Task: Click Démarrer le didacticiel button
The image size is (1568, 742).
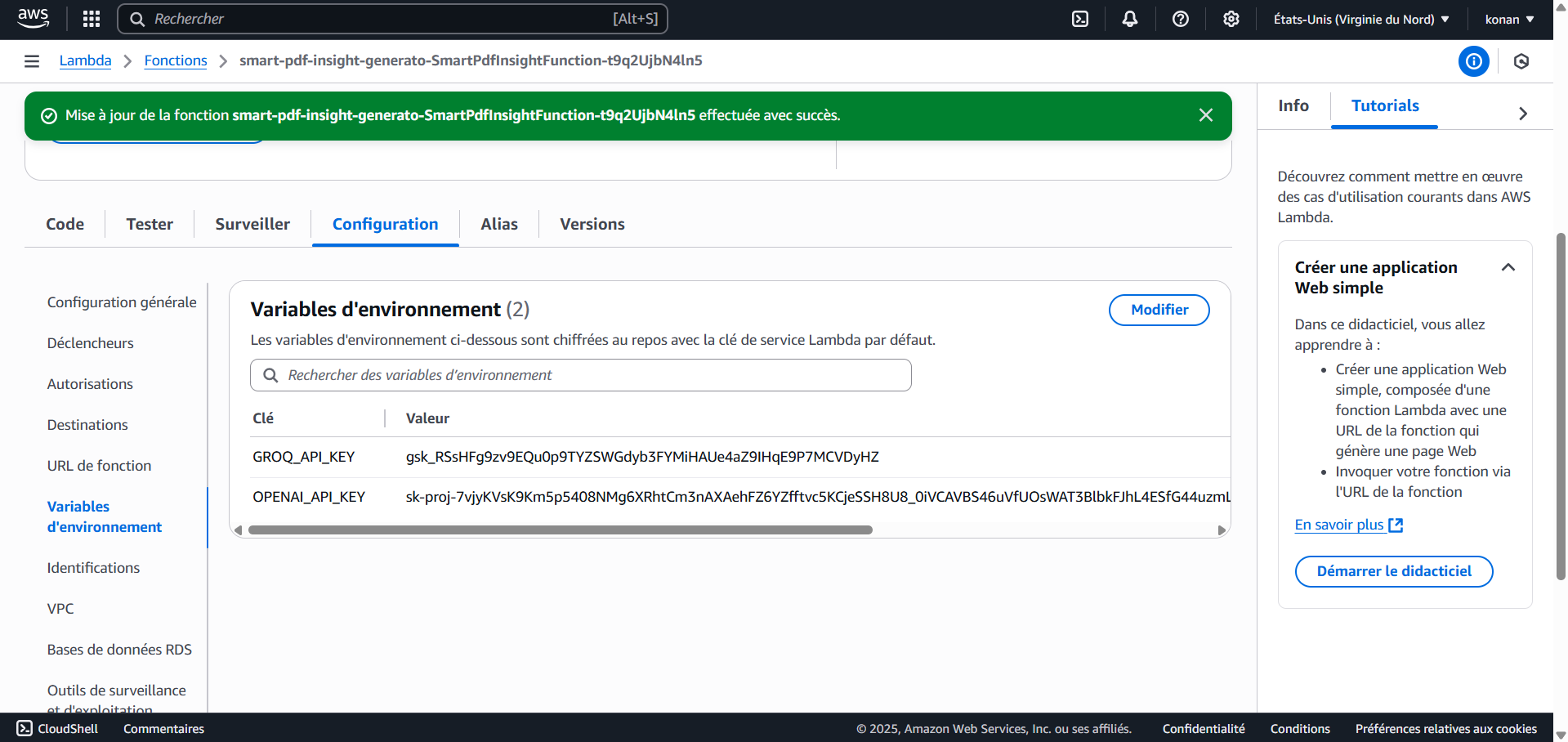Action: coord(1394,571)
